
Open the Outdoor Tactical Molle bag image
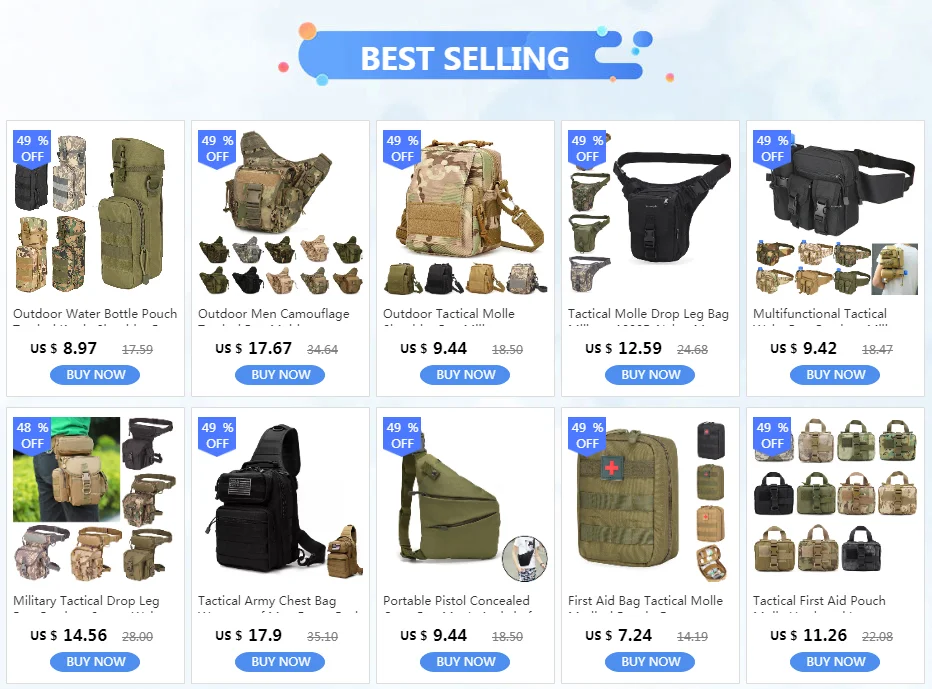465,213
